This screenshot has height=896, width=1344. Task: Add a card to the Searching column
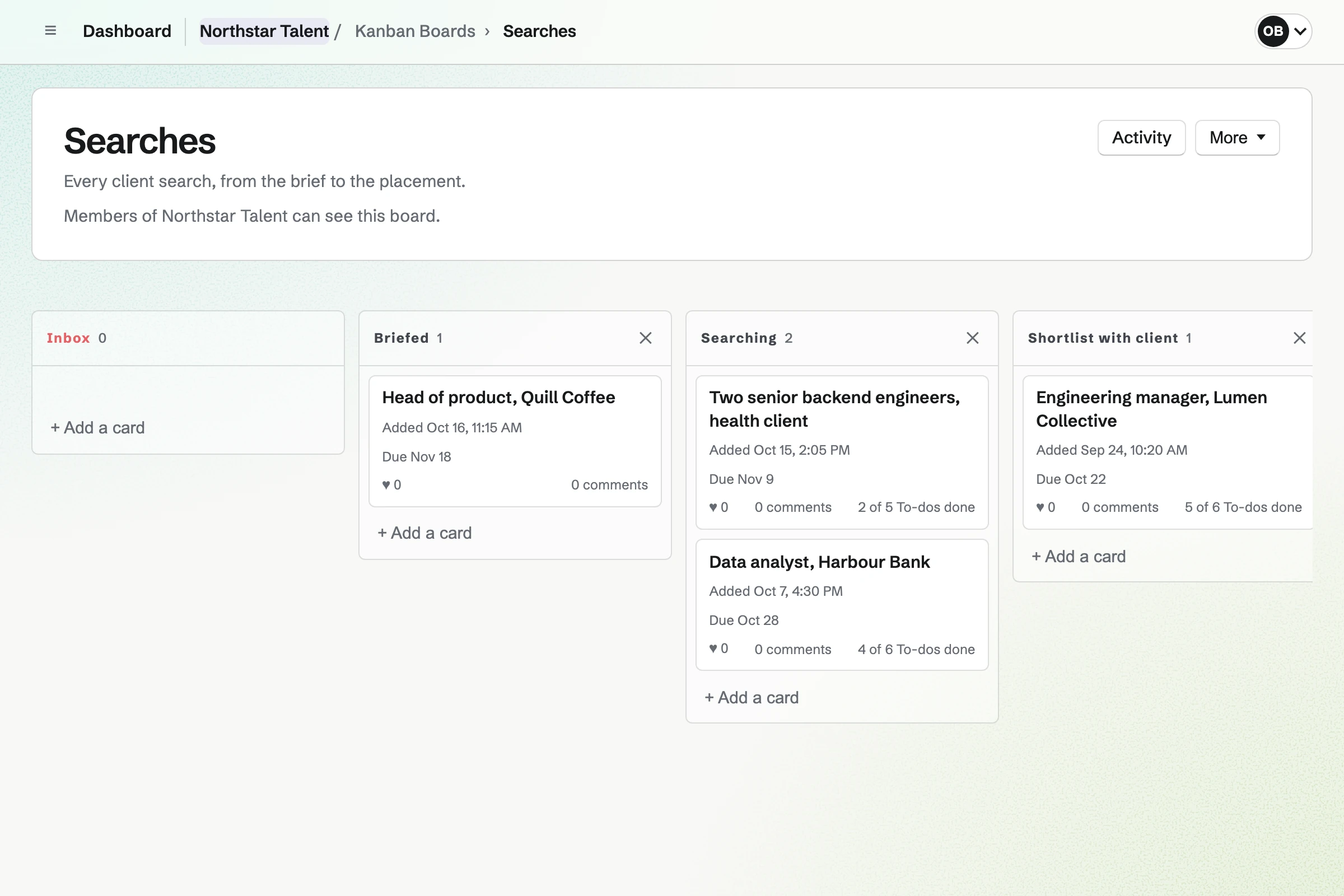tap(752, 697)
